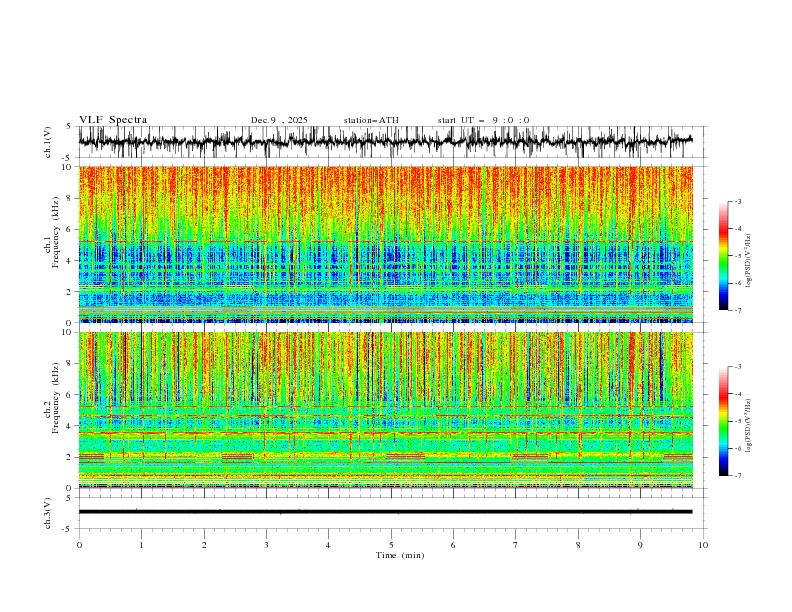Click the ch.2 colorbar 'log(PSD)(V²/Hz)' label
This screenshot has height=612, width=792.
(x=748, y=426)
